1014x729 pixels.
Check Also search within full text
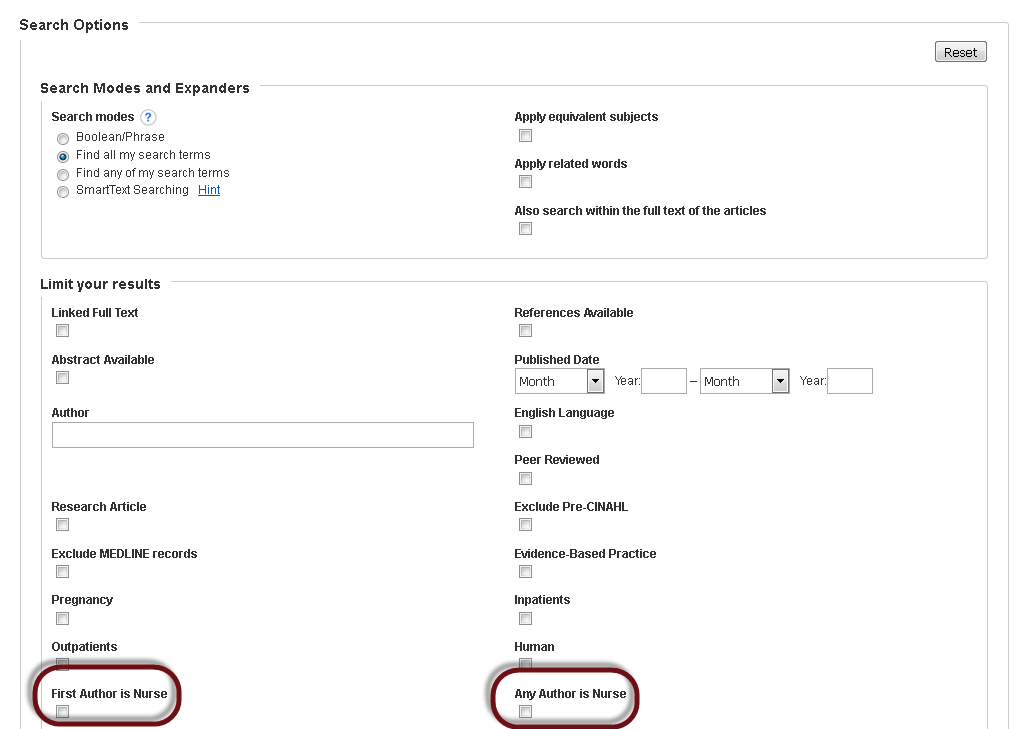(525, 228)
